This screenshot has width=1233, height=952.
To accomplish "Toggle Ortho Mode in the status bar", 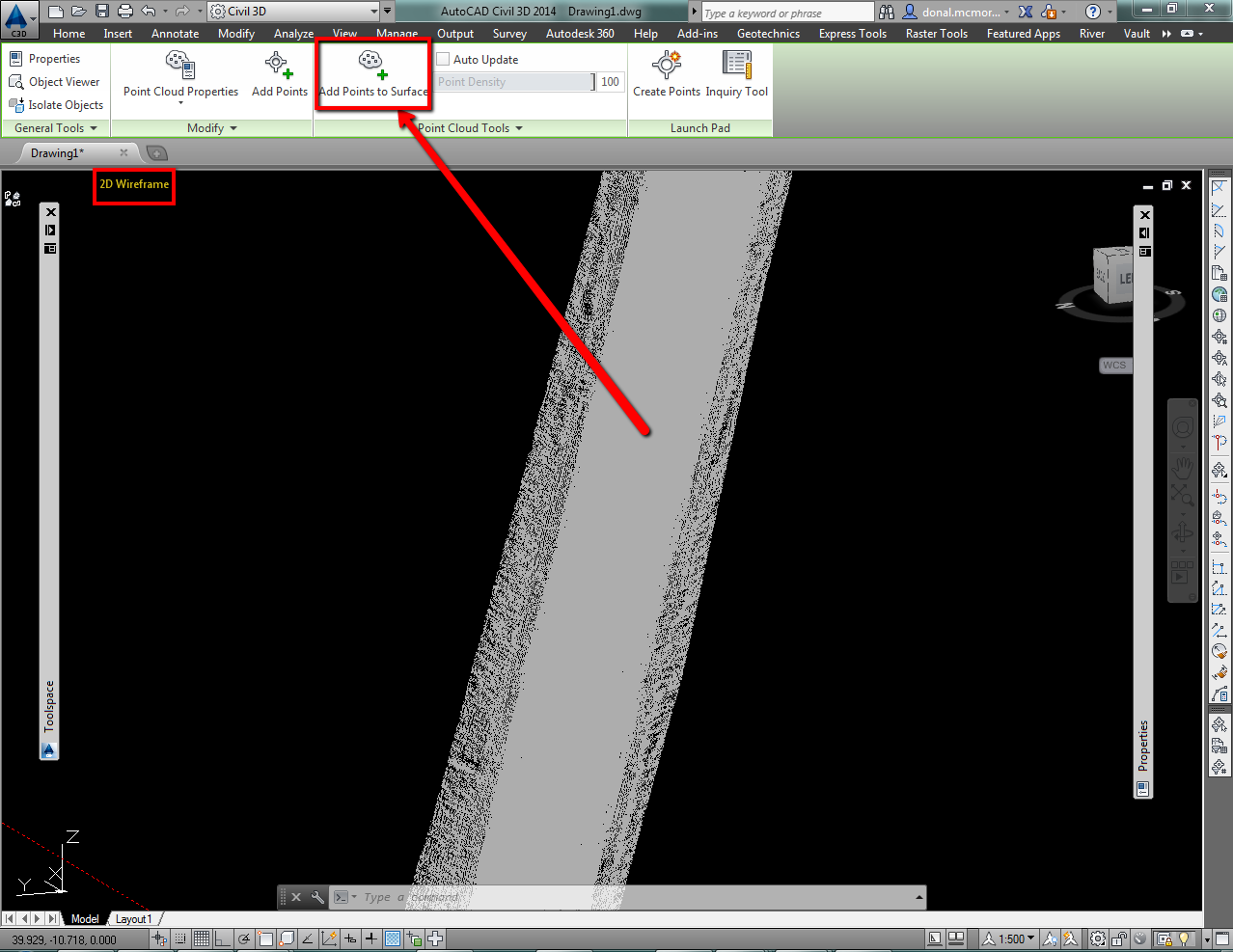I will click(223, 938).
